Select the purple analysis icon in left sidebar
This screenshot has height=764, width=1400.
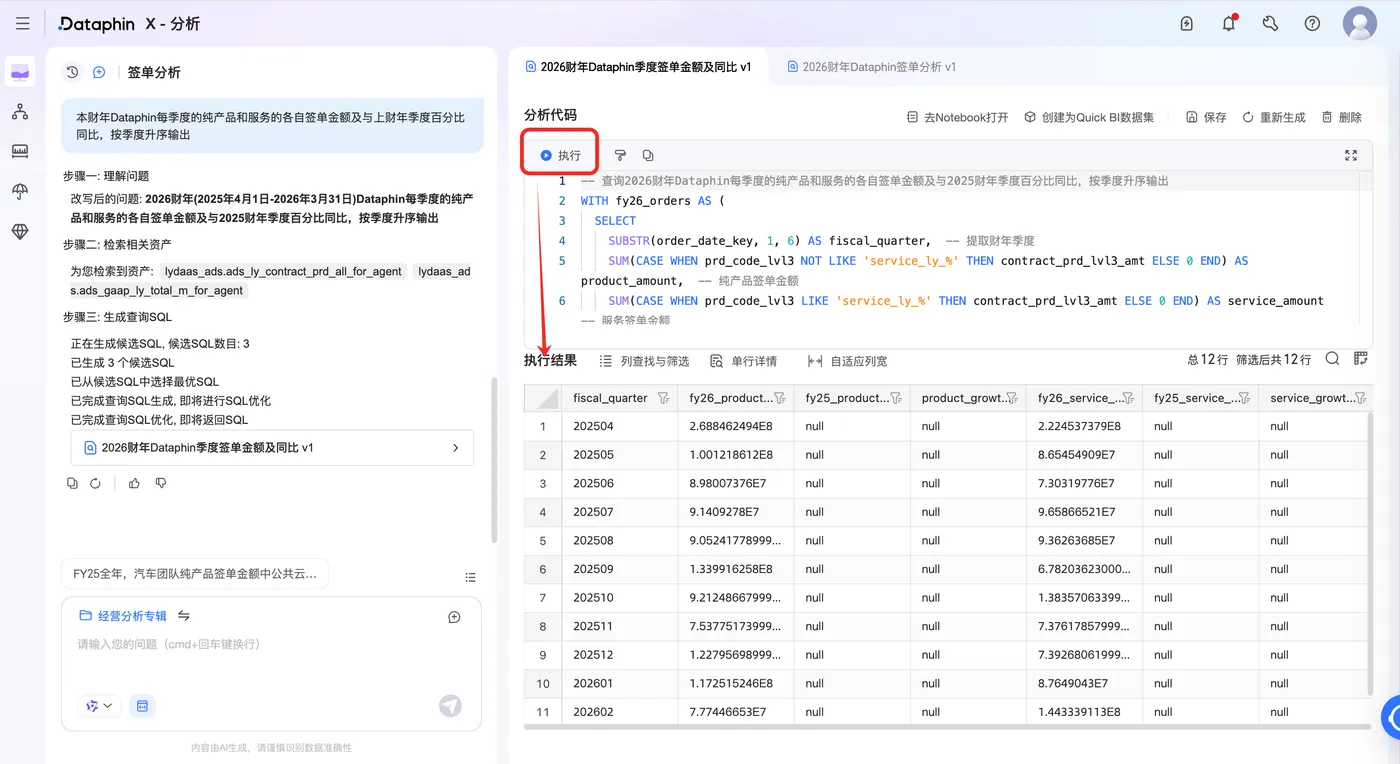[20, 72]
